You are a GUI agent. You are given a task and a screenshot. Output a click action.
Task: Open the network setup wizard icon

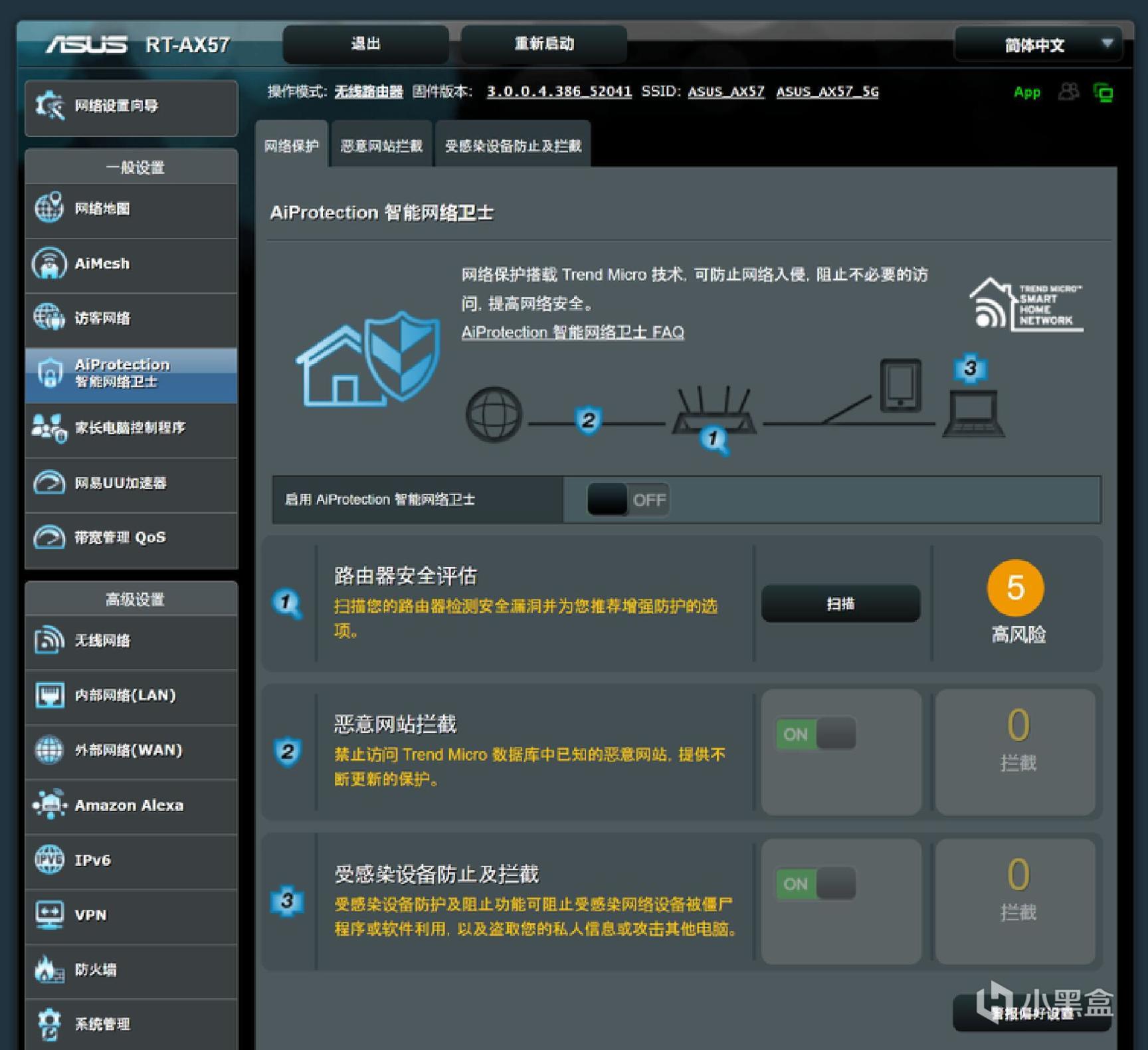click(50, 106)
